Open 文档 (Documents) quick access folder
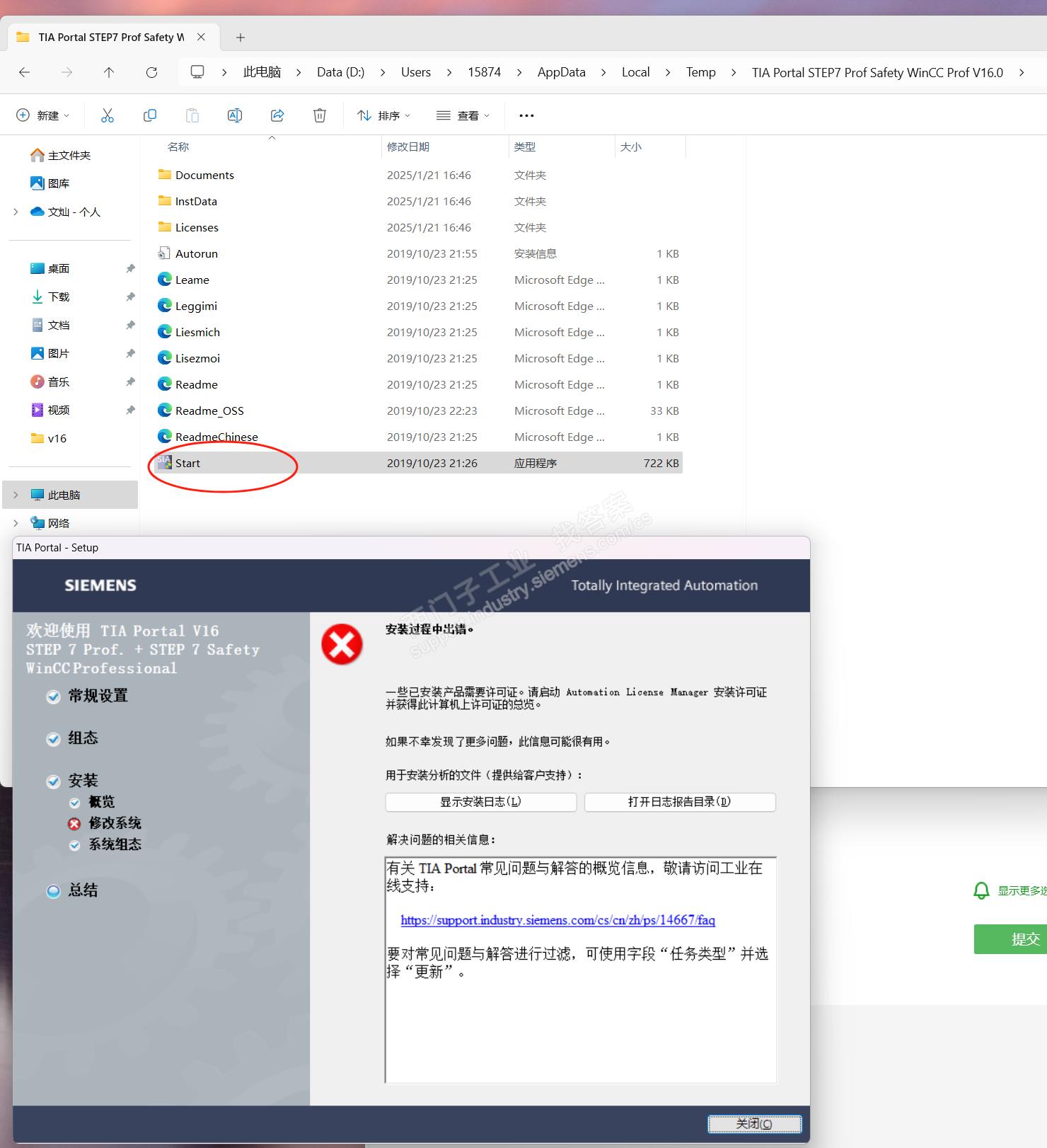The width and height of the screenshot is (1047, 1148). 50,325
